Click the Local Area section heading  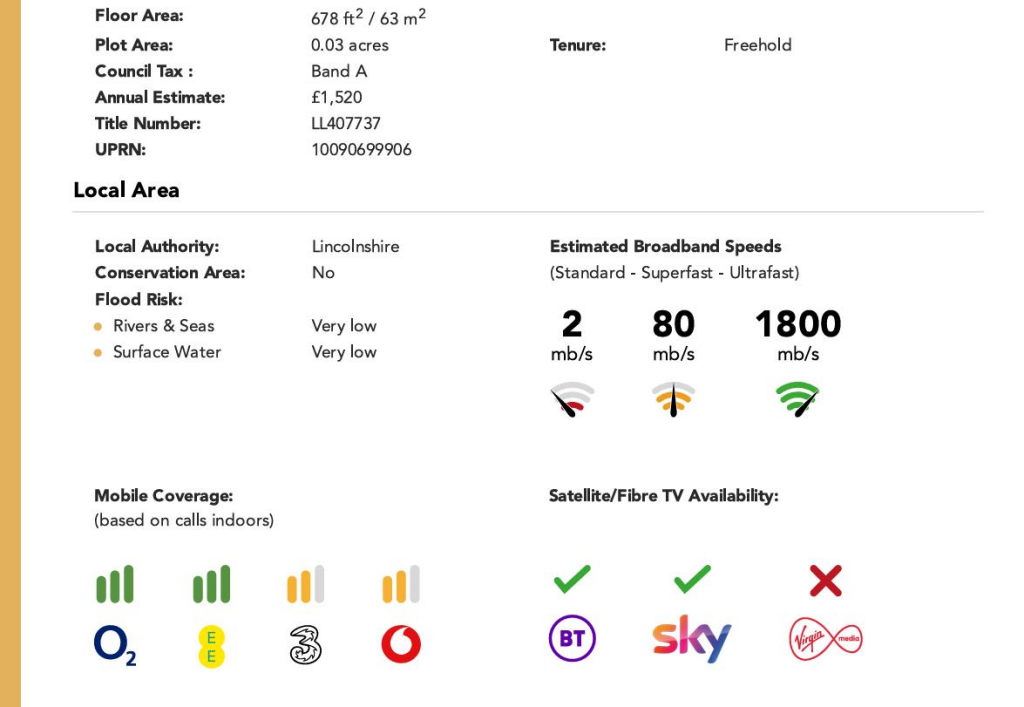pos(126,190)
